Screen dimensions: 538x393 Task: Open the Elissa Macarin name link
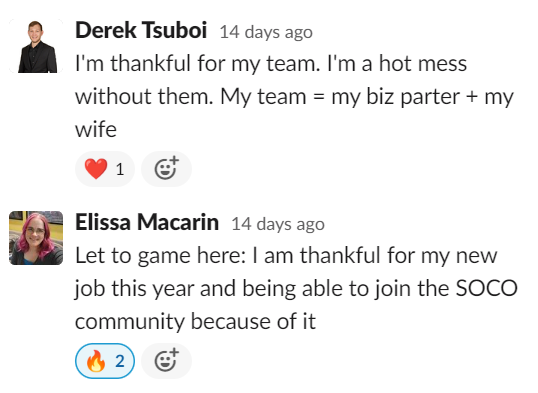(147, 222)
